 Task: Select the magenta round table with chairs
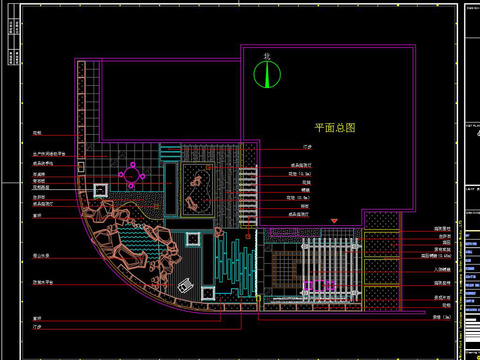132,175
